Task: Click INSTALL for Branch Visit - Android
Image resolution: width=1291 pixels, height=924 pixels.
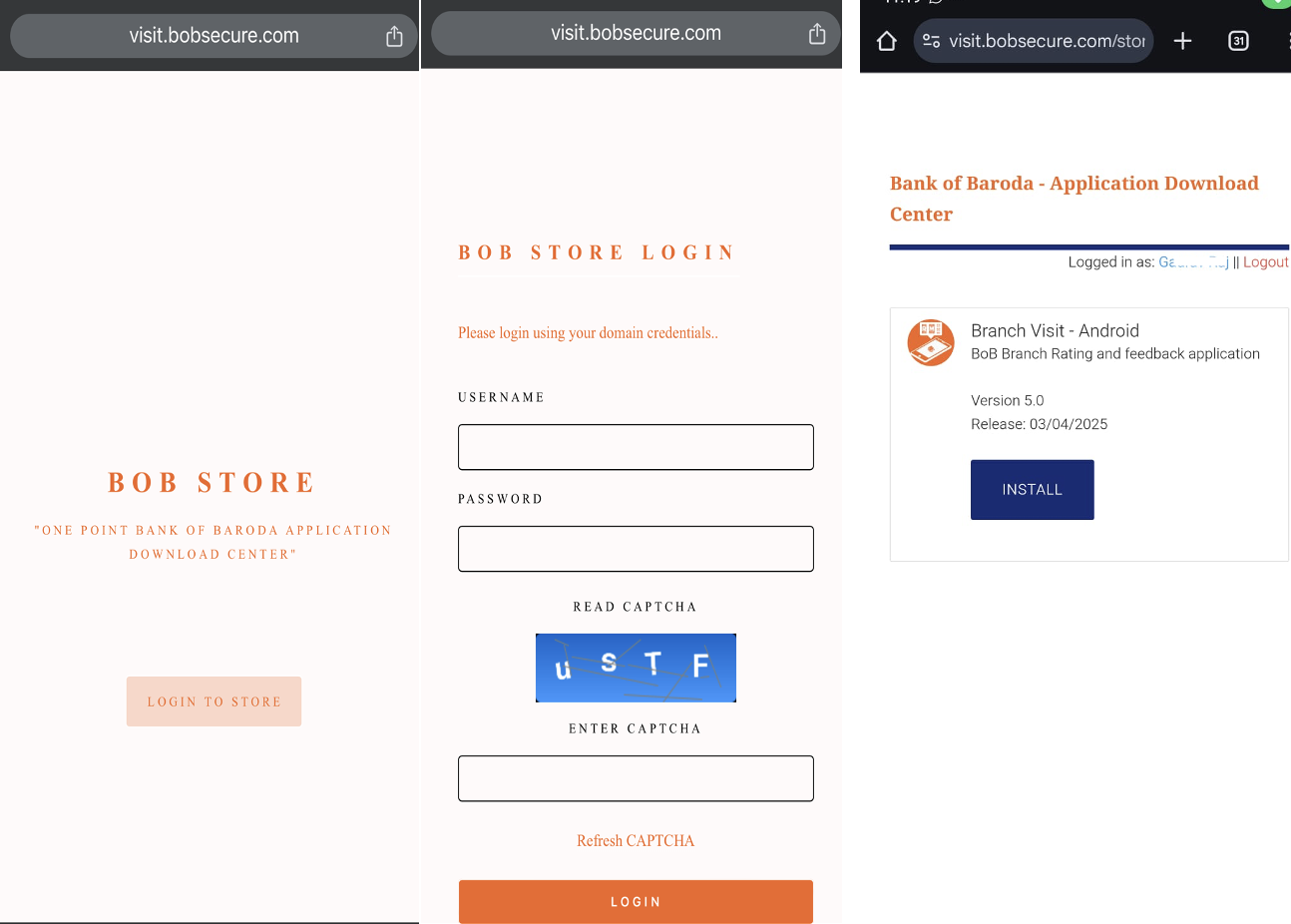Action: pyautogui.click(x=1032, y=489)
